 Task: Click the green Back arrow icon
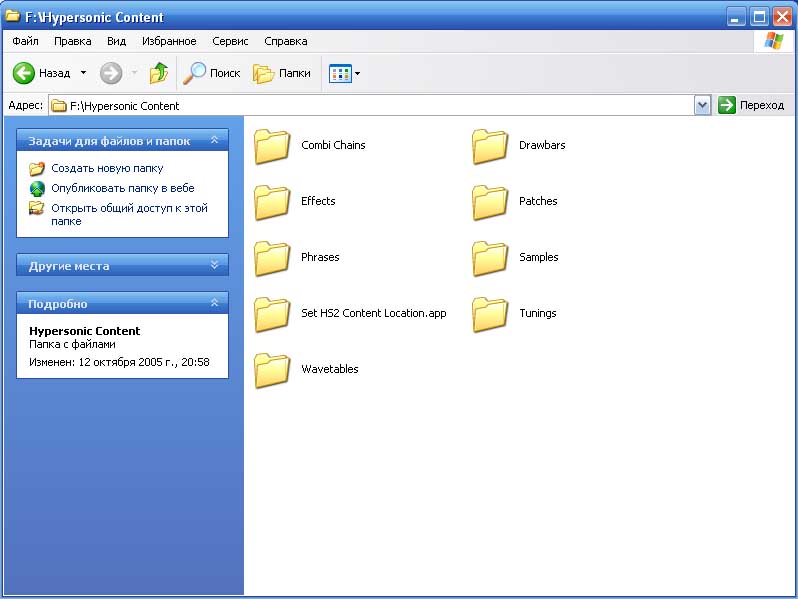[x=23, y=73]
